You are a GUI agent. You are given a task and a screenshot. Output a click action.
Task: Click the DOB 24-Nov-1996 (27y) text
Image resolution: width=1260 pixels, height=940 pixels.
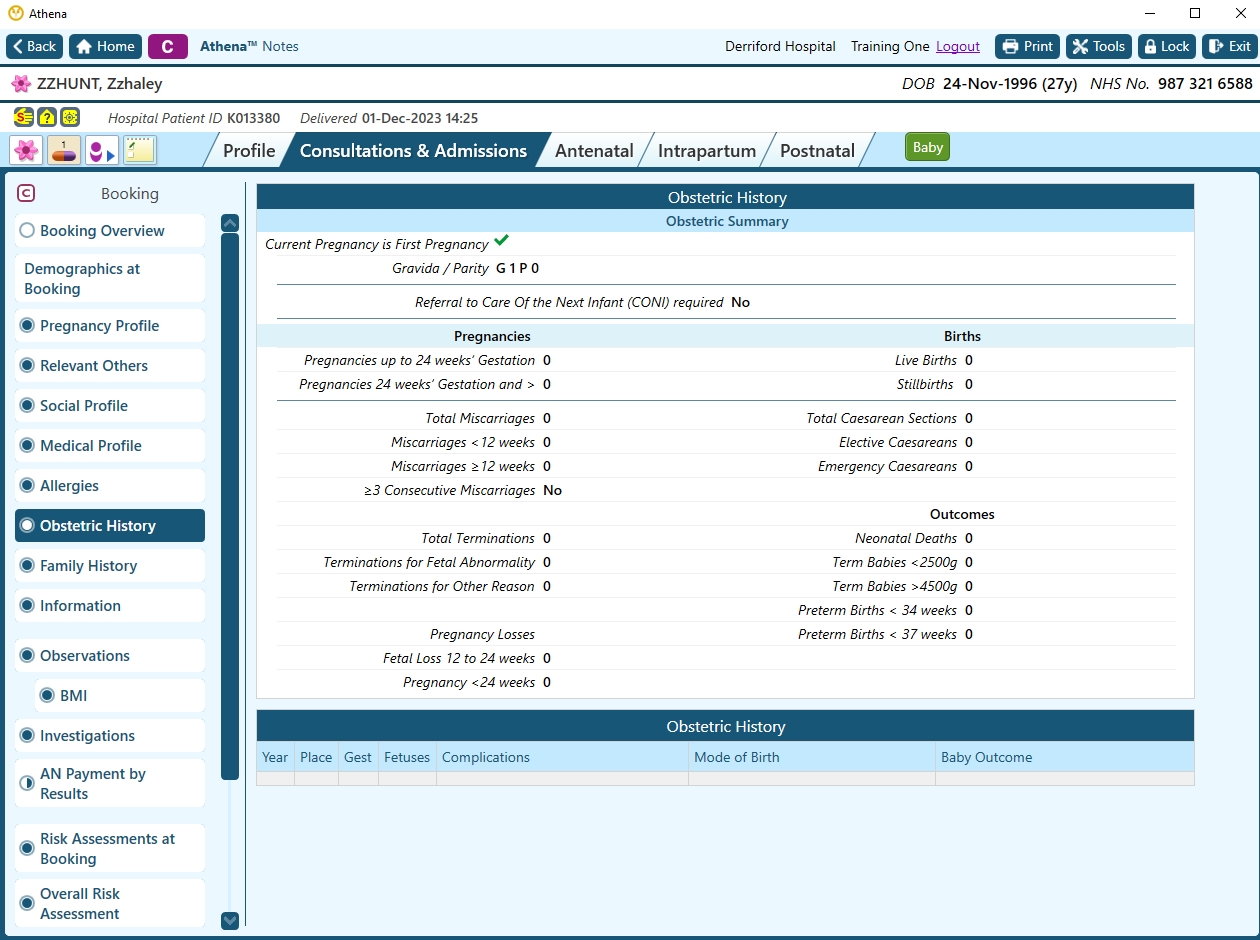pos(990,84)
